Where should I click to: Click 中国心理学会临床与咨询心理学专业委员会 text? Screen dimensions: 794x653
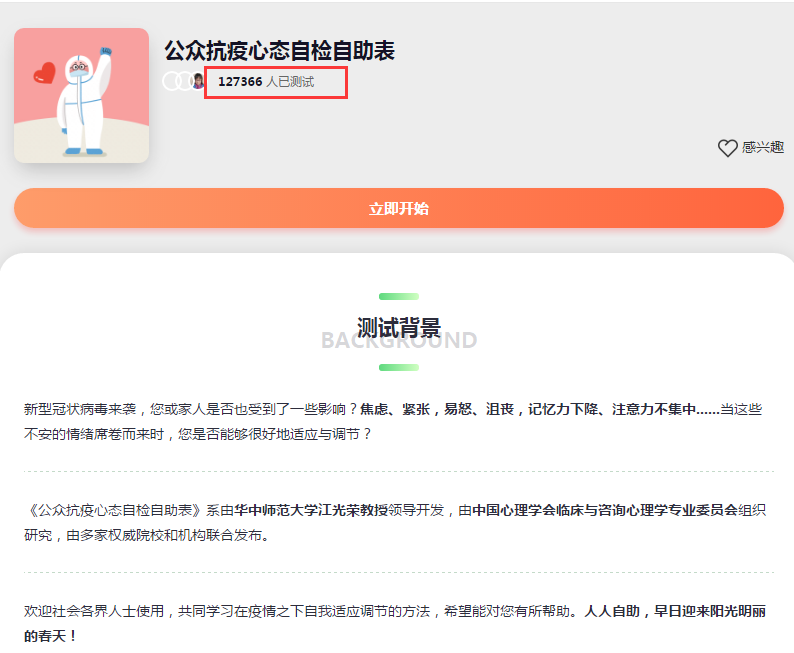(x=606, y=509)
